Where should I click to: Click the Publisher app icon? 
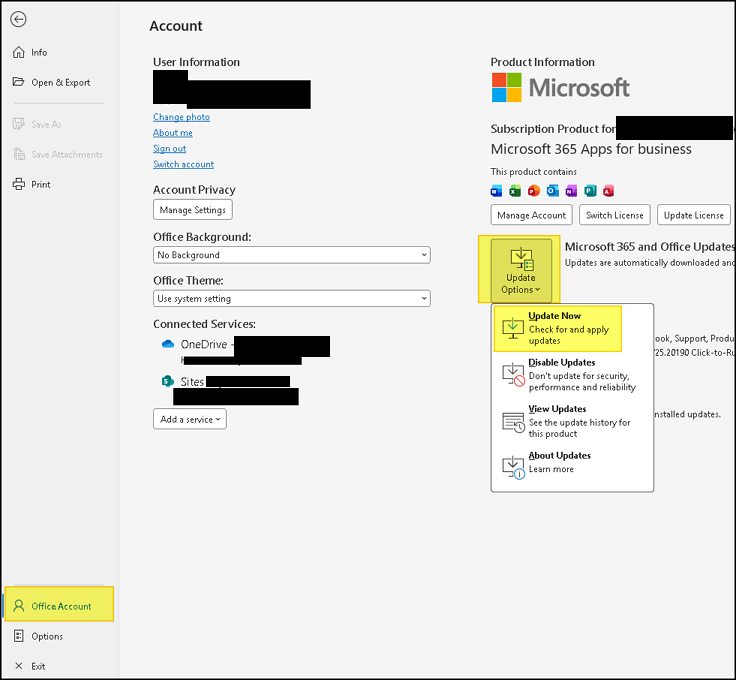[590, 191]
